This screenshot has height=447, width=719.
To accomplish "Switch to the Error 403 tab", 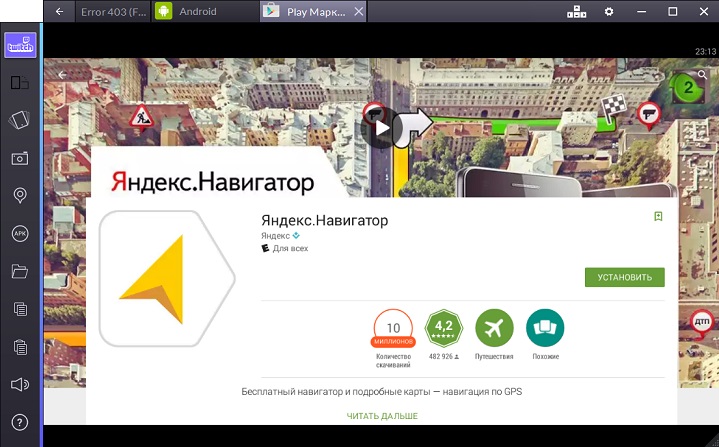I will pos(113,11).
